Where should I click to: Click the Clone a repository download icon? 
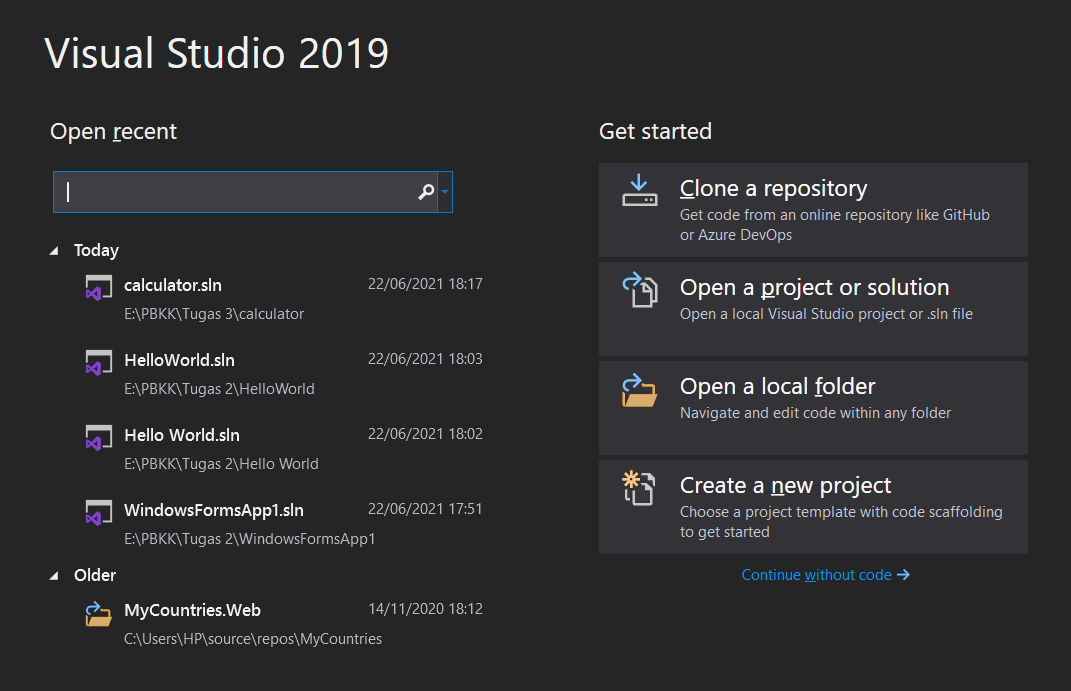(639, 191)
